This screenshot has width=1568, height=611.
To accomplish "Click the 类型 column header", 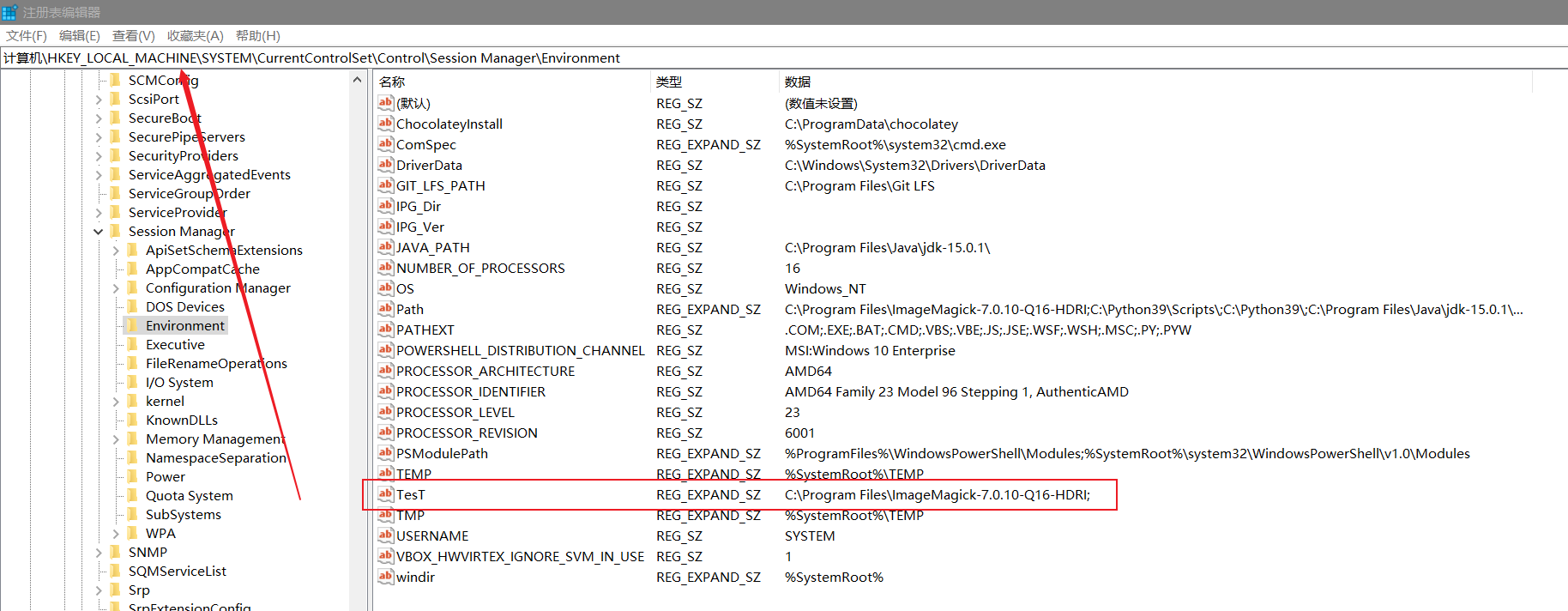I will (669, 82).
